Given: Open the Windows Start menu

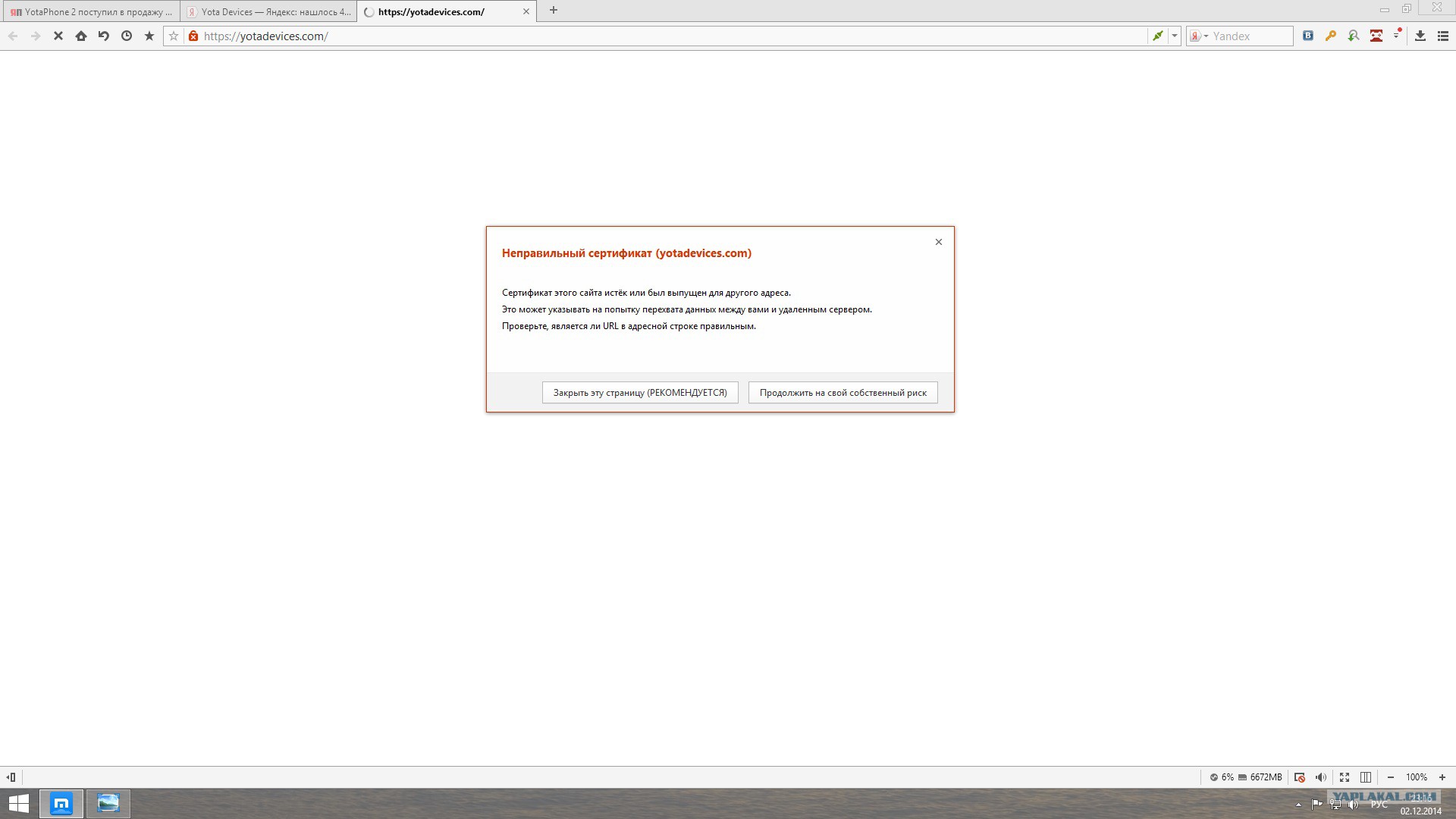Looking at the screenshot, I should (19, 804).
